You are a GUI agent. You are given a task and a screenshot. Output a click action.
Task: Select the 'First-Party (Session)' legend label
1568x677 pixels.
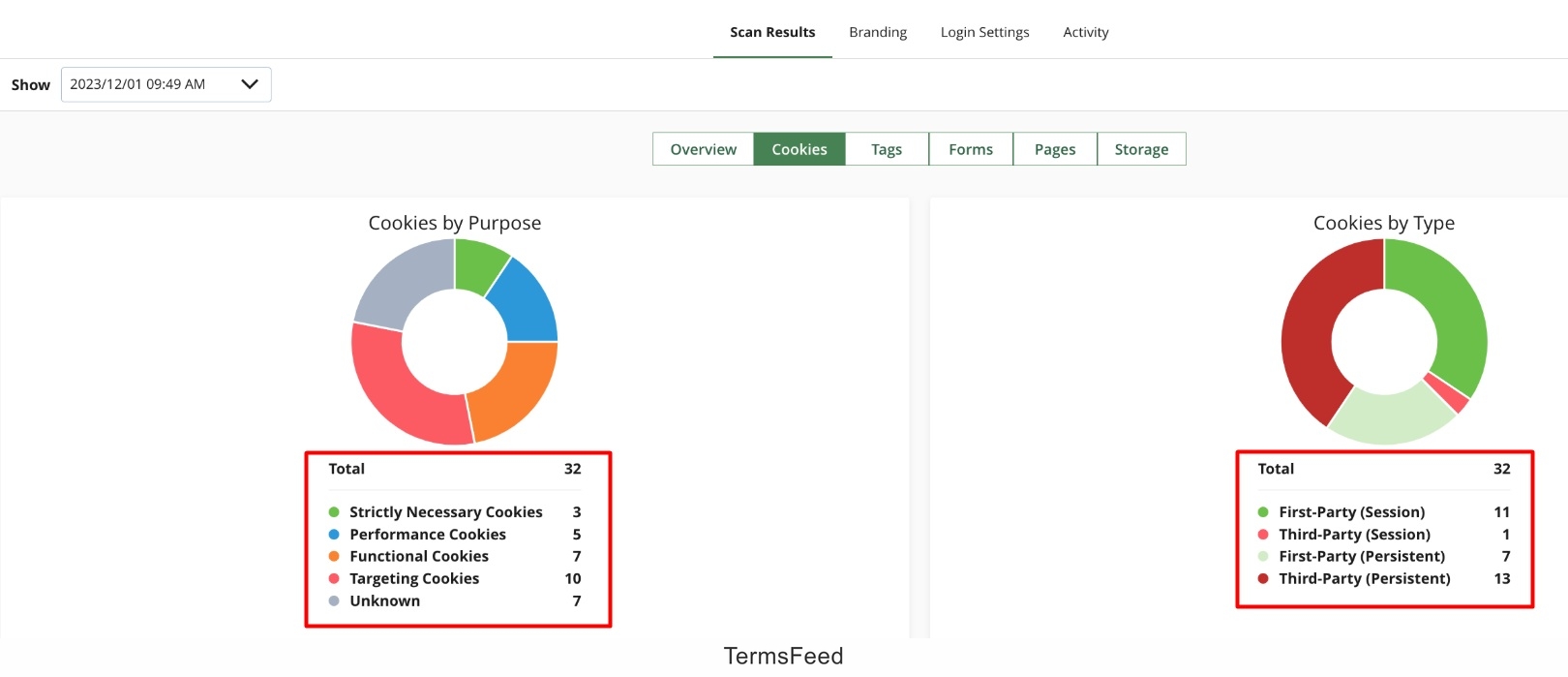tap(1352, 512)
